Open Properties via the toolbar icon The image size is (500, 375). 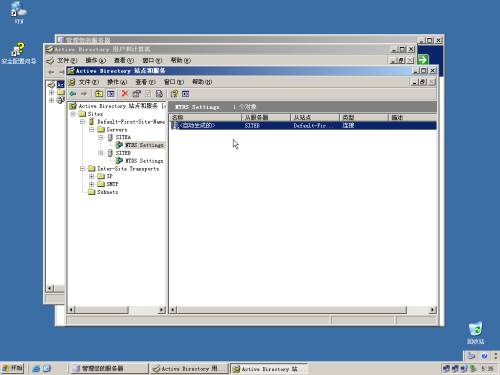[136, 94]
